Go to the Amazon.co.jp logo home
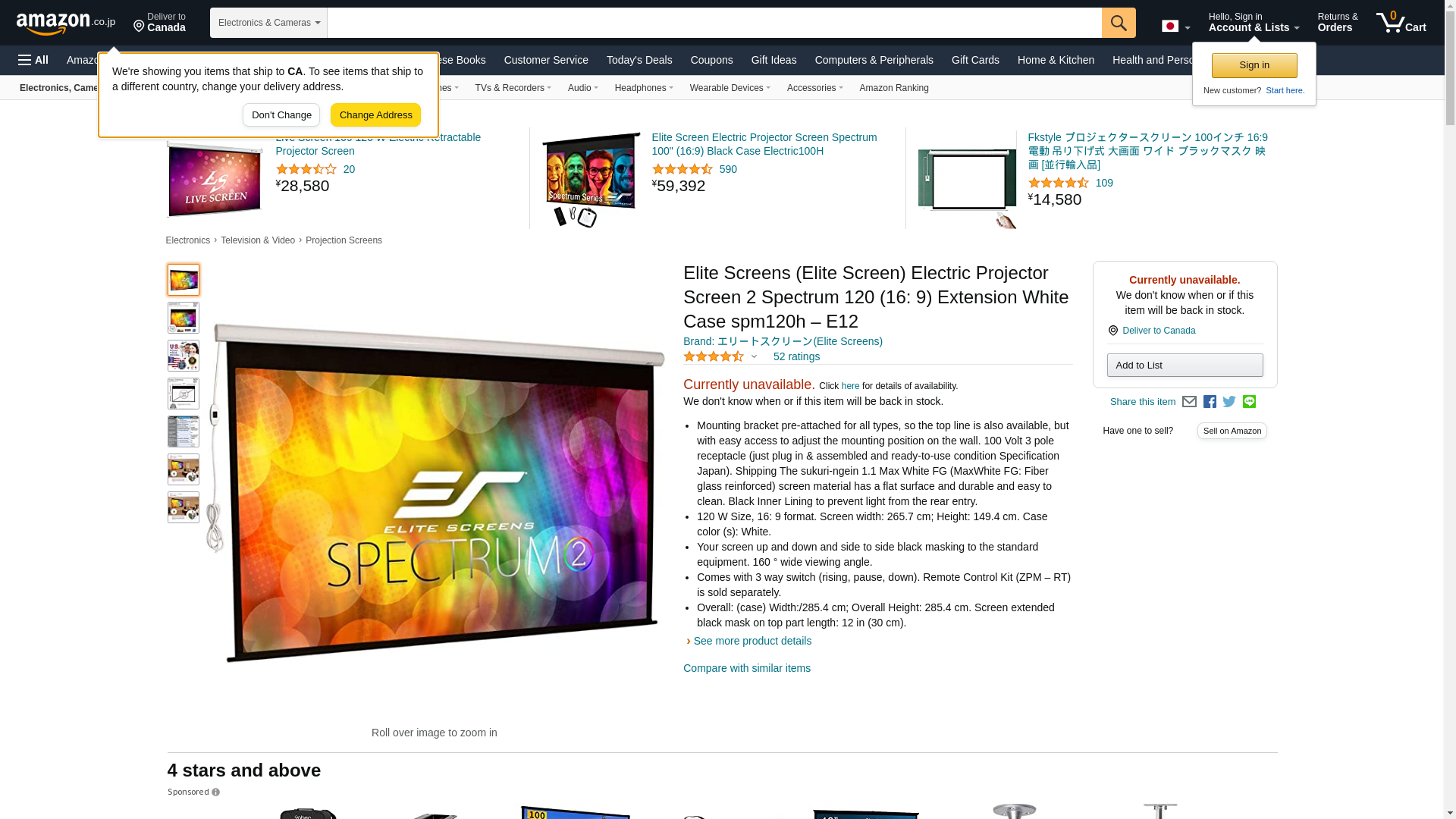The width and height of the screenshot is (1456, 819). (66, 23)
